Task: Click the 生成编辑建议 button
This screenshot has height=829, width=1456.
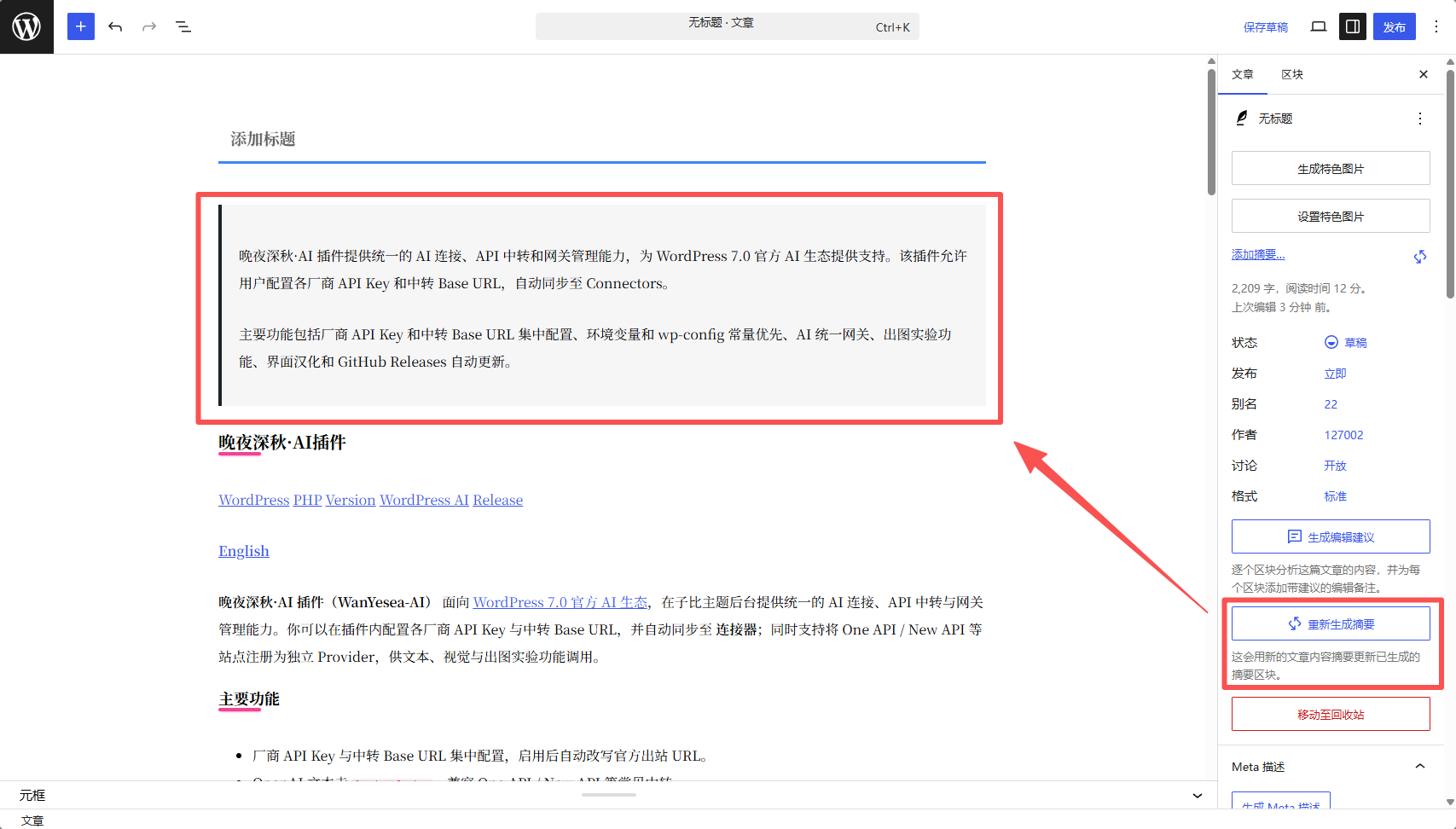Action: point(1331,536)
